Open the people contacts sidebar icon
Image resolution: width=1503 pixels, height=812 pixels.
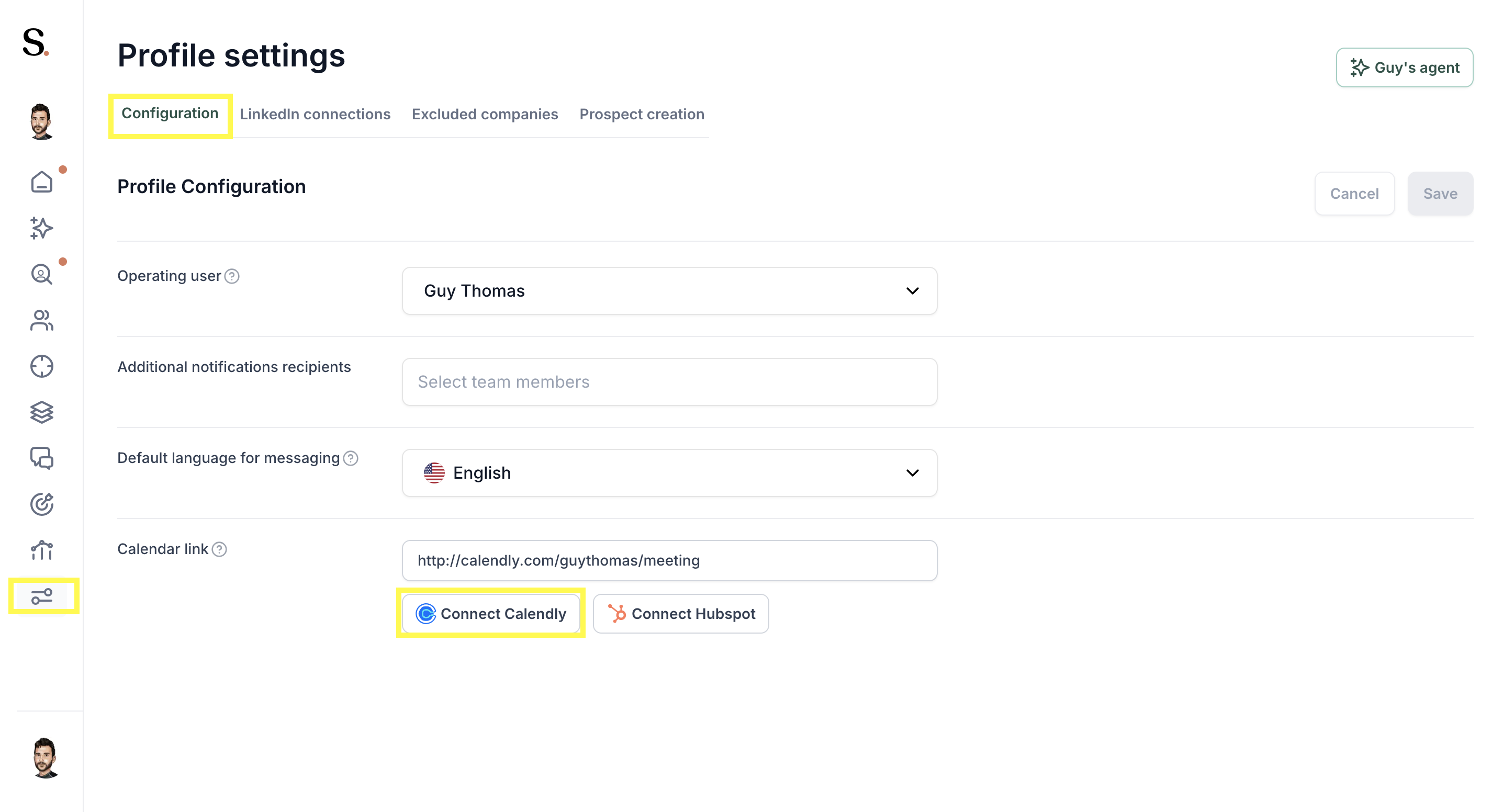(x=41, y=320)
